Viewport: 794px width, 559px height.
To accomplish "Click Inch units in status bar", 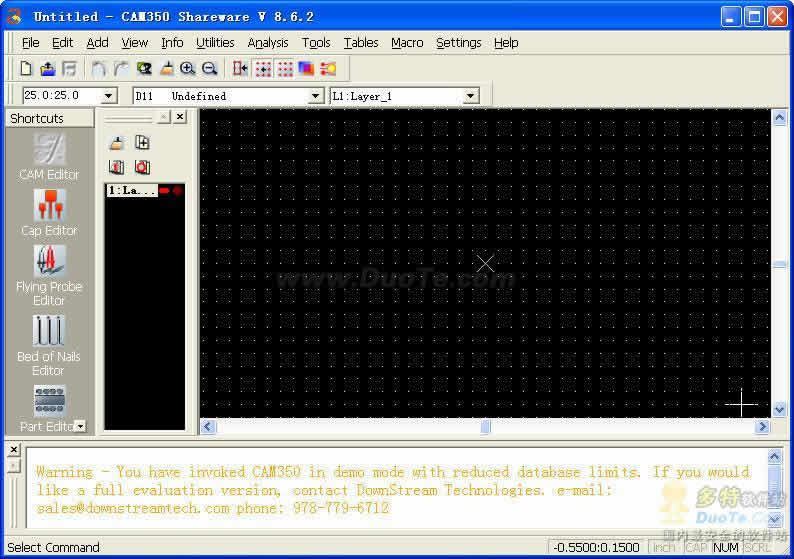I will (x=664, y=547).
